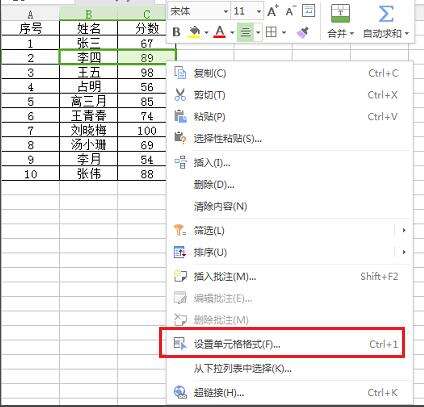This screenshot has height=407, width=424.
Task: Select 插入(I)... menu entry
Action: point(289,163)
